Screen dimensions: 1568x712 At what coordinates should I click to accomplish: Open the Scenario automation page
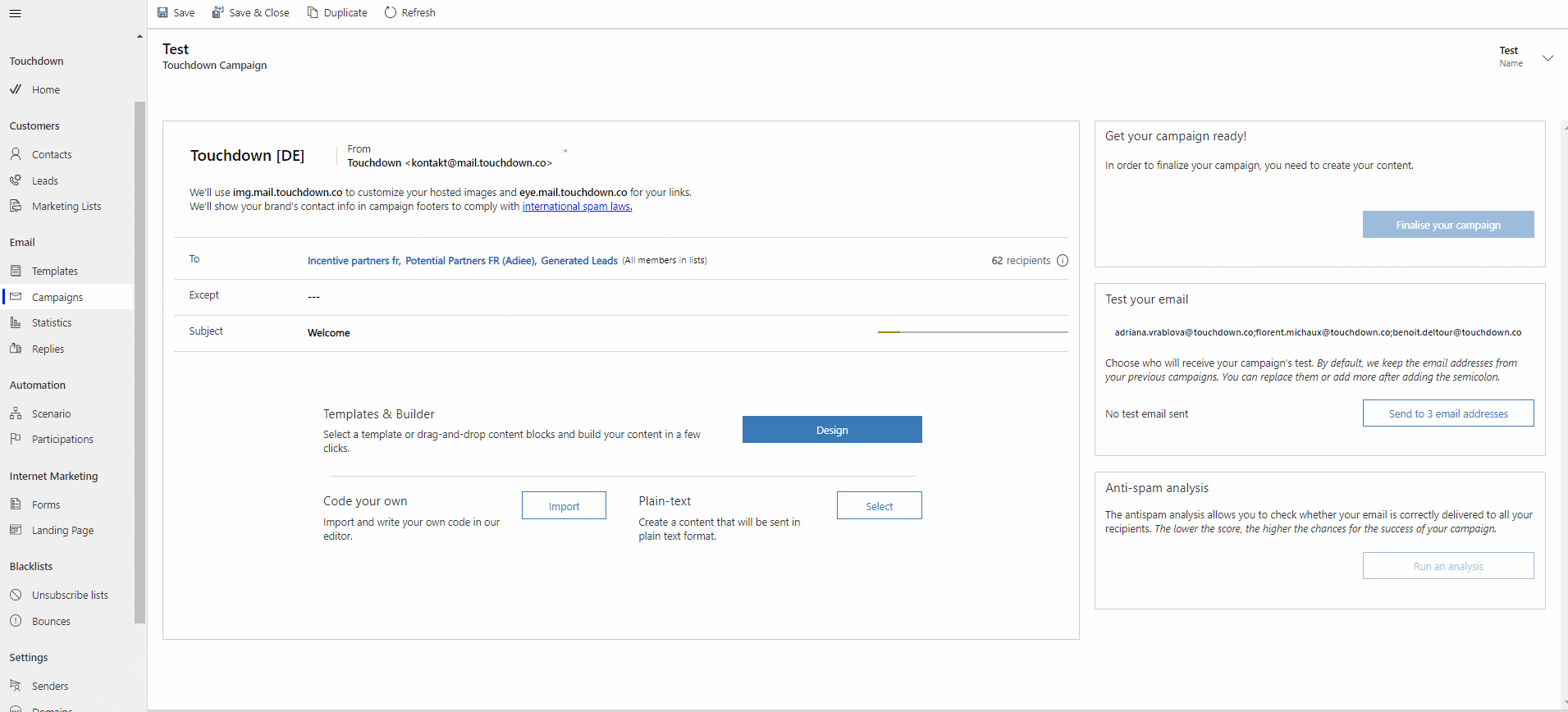click(51, 414)
